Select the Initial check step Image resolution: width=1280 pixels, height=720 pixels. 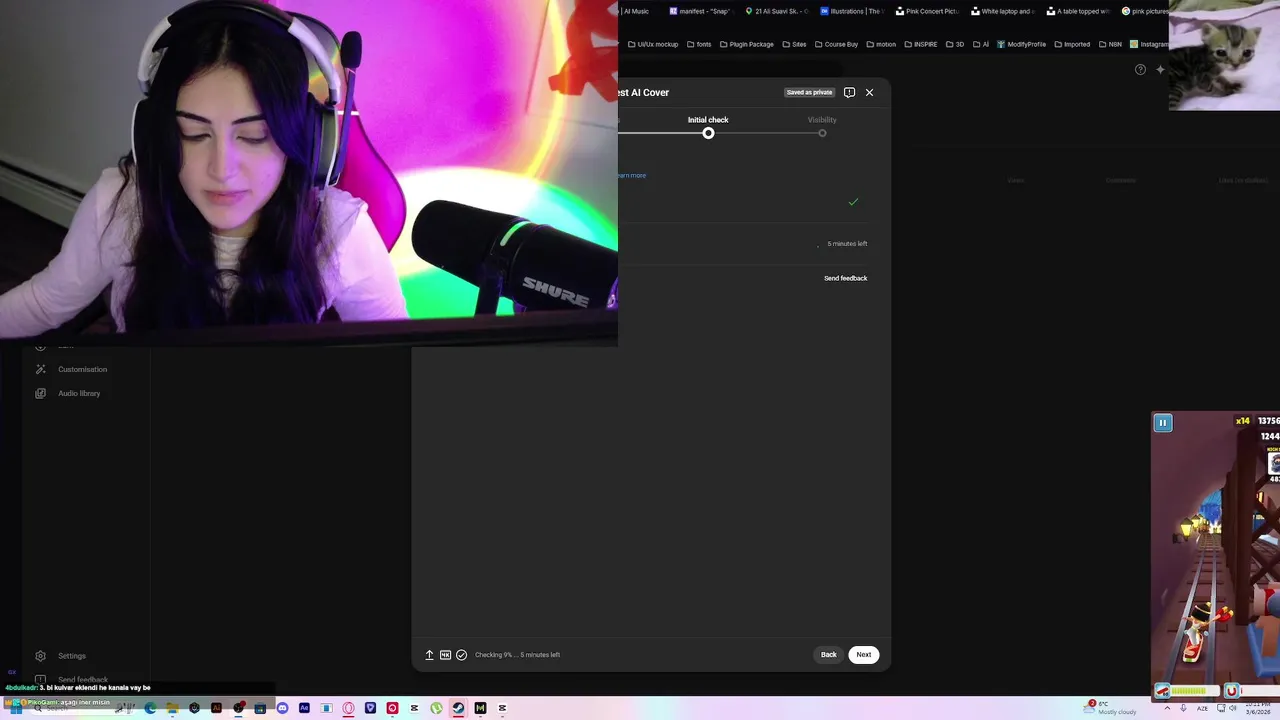point(708,120)
